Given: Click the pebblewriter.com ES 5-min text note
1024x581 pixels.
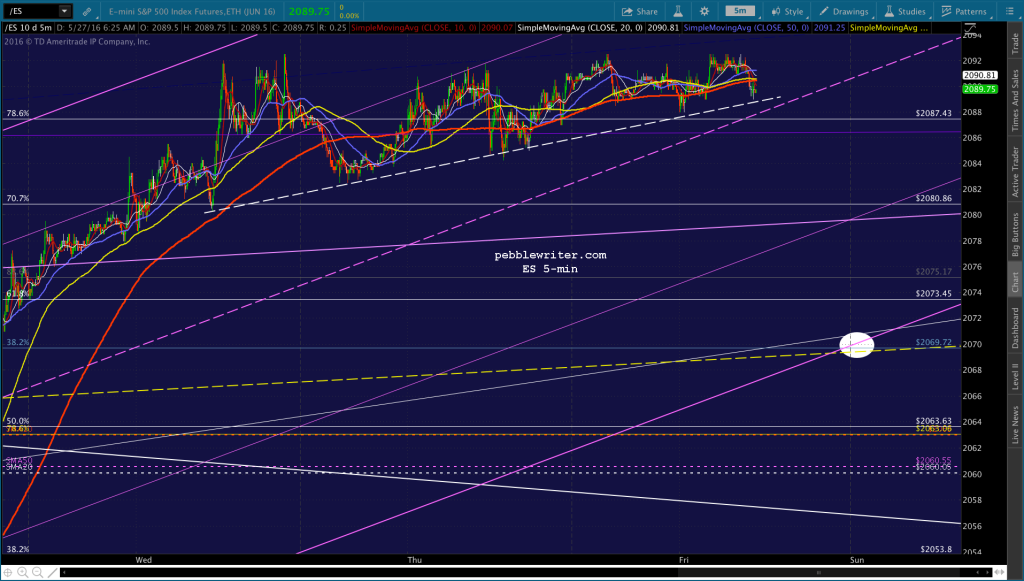Looking at the screenshot, I should [x=550, y=262].
